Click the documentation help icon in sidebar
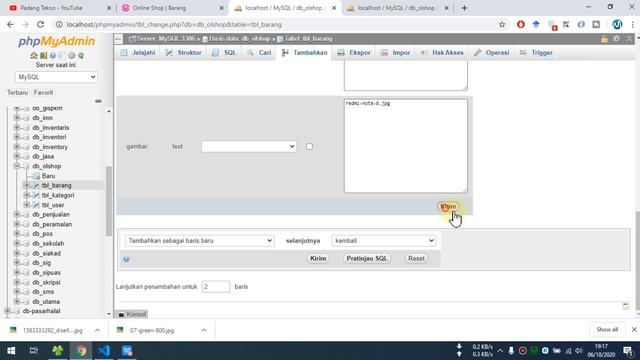 (x=53, y=55)
